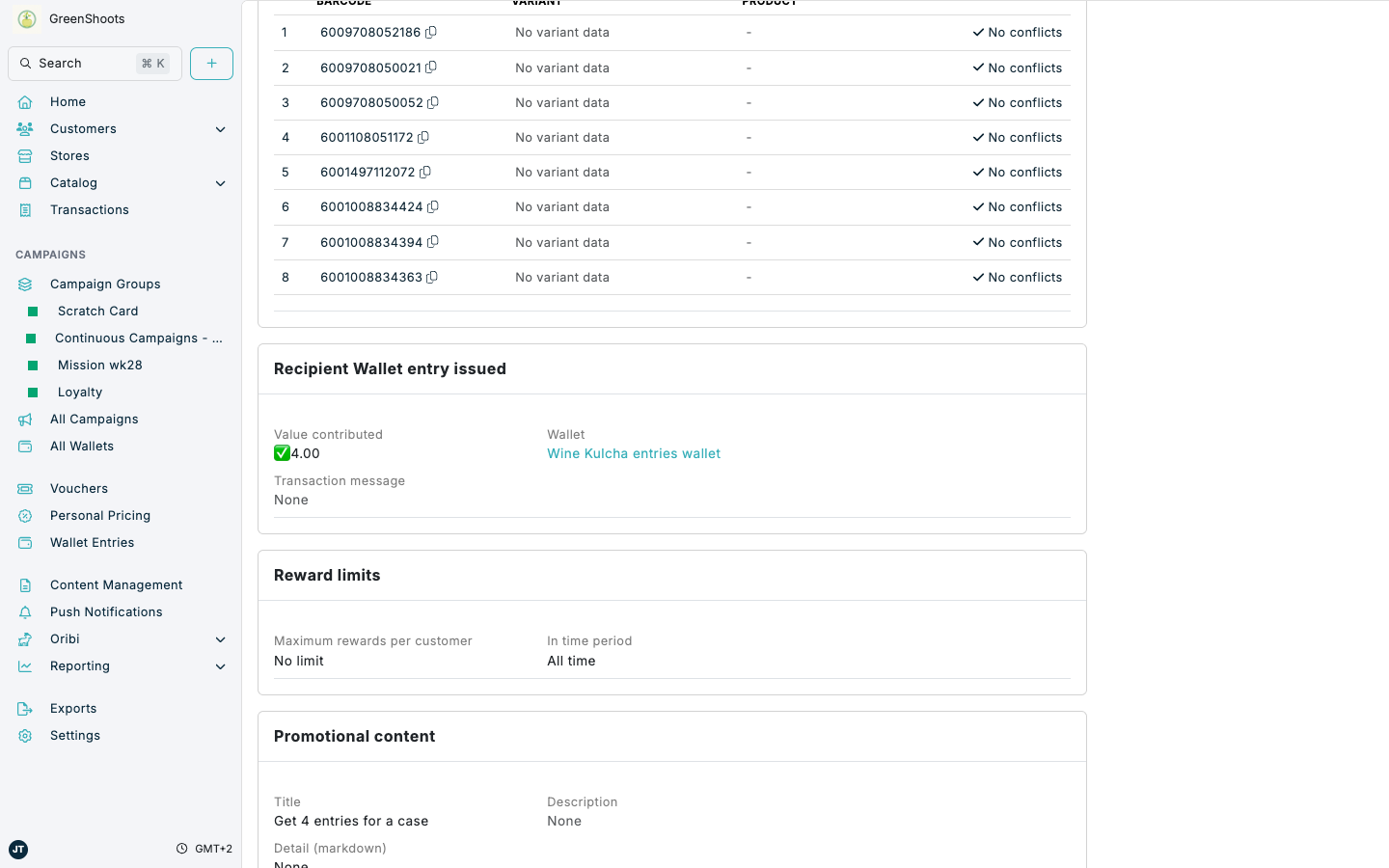Open user avatar JT
1389x868 pixels.
click(x=18, y=850)
